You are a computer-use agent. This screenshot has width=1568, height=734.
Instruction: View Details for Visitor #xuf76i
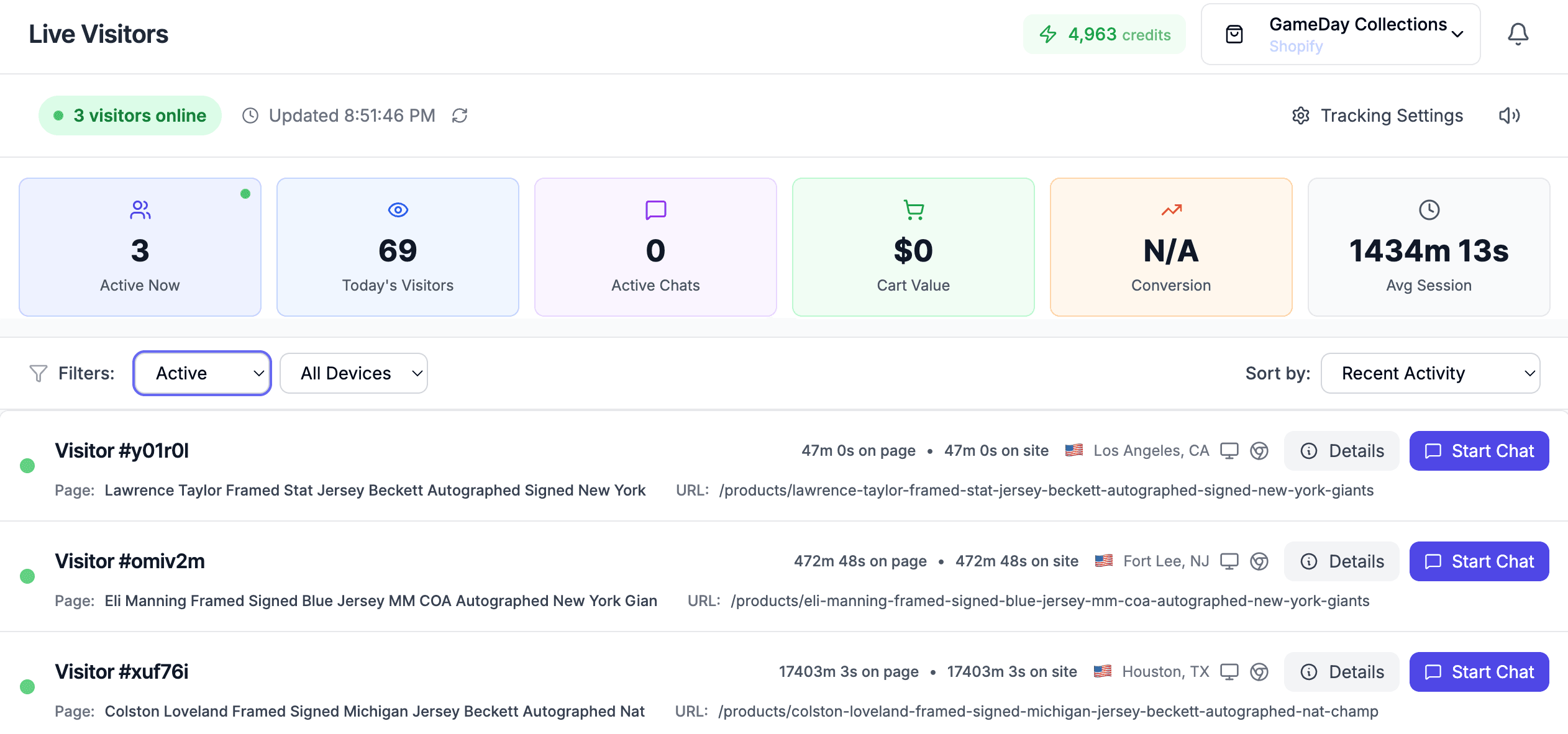tap(1342, 672)
